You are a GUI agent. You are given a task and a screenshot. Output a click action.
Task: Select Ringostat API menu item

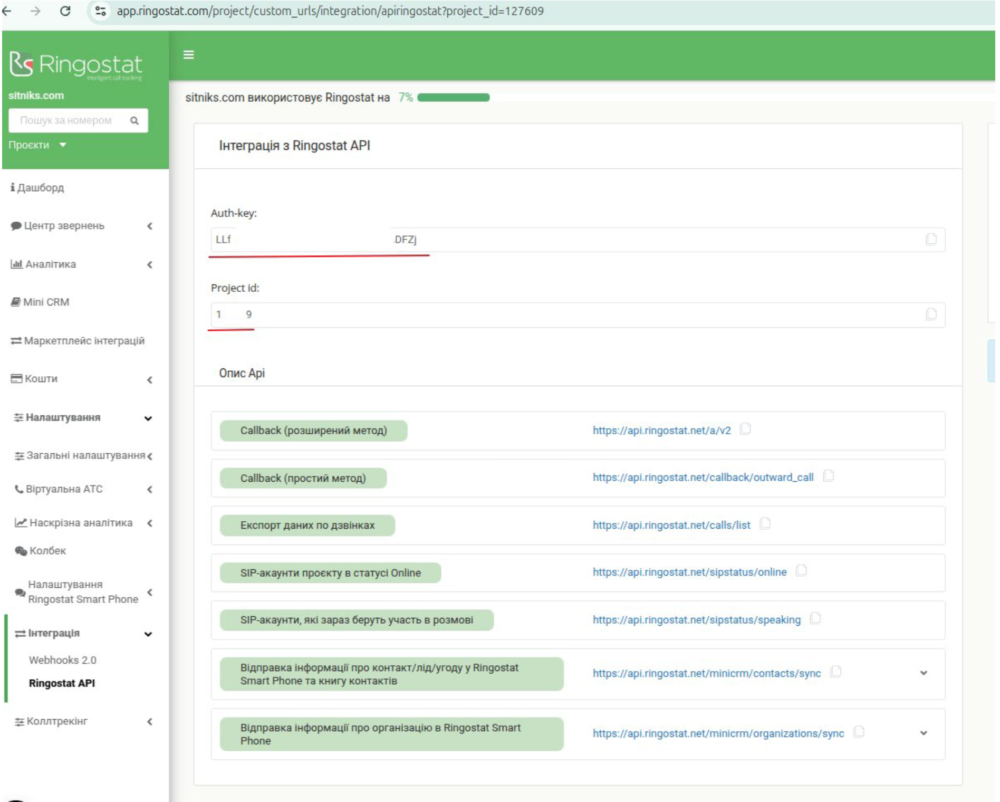click(x=62, y=683)
